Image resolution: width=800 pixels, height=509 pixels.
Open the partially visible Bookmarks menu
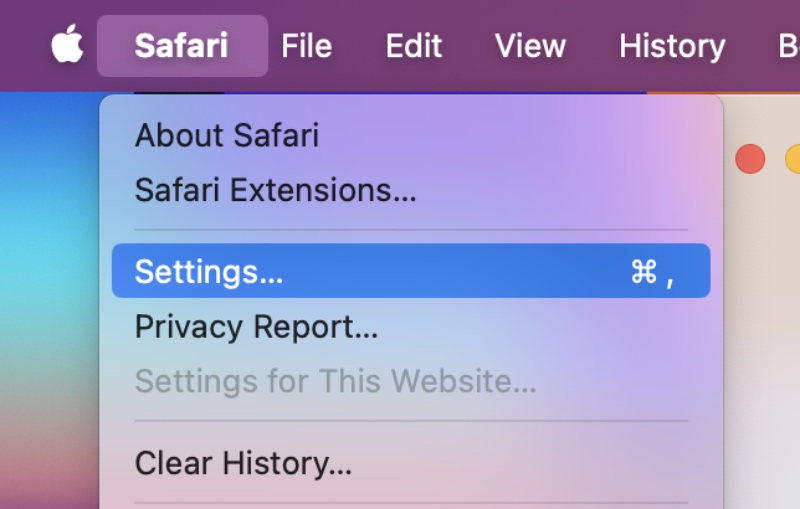click(x=789, y=46)
